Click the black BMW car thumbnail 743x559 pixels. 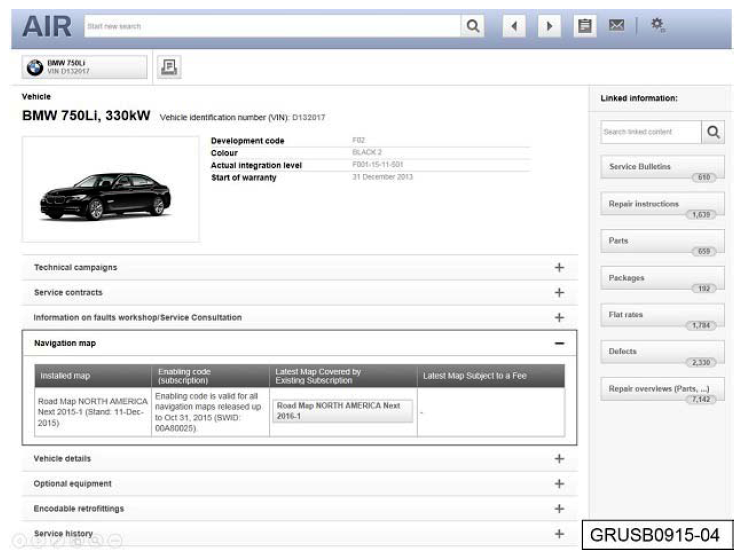pyautogui.click(x=106, y=196)
